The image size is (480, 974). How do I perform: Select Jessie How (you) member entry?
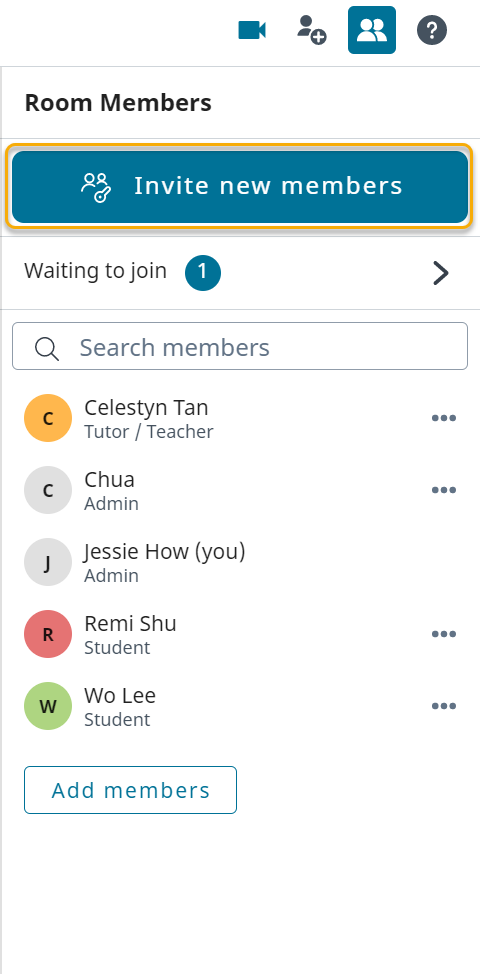click(x=240, y=562)
